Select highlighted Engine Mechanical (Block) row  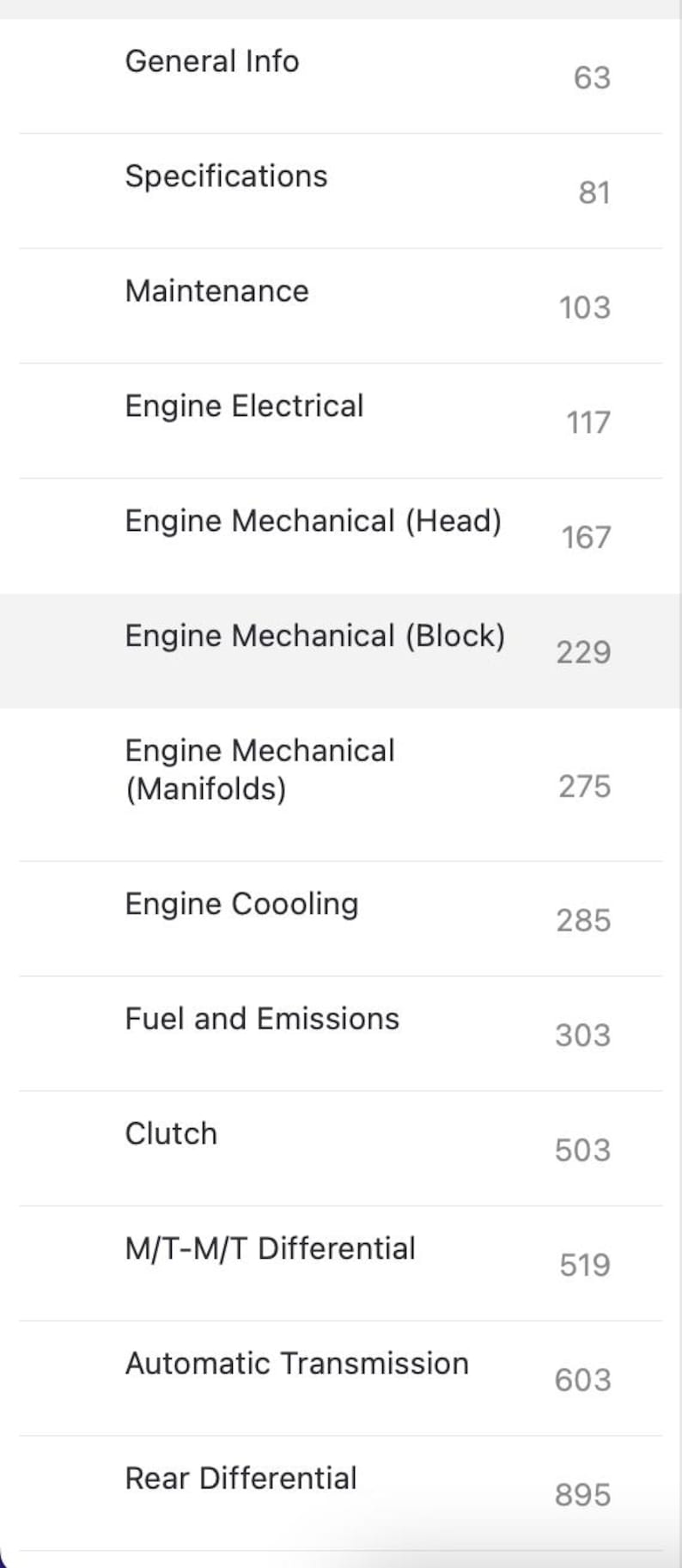[x=314, y=636]
